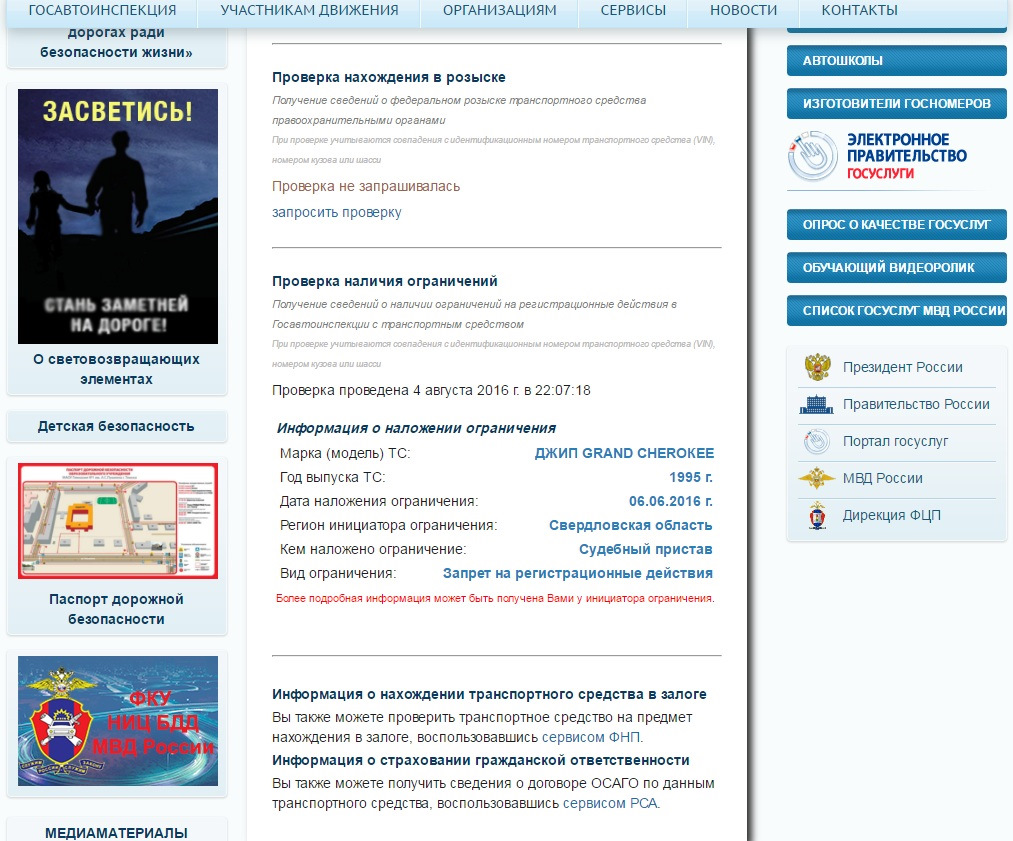
Task: Open the СЕРВИСЫ menu
Action: (633, 10)
